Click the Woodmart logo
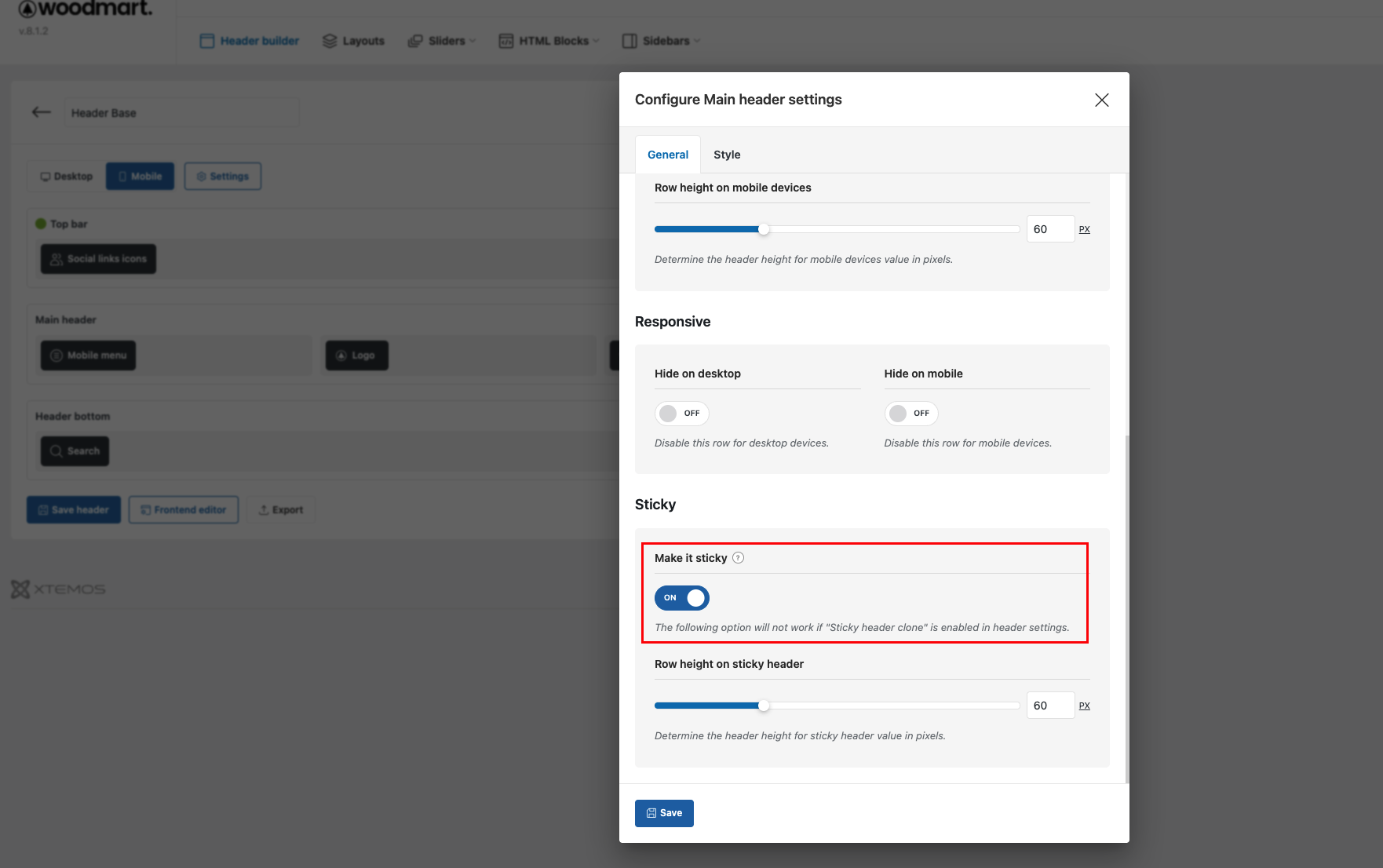 tap(85, 9)
